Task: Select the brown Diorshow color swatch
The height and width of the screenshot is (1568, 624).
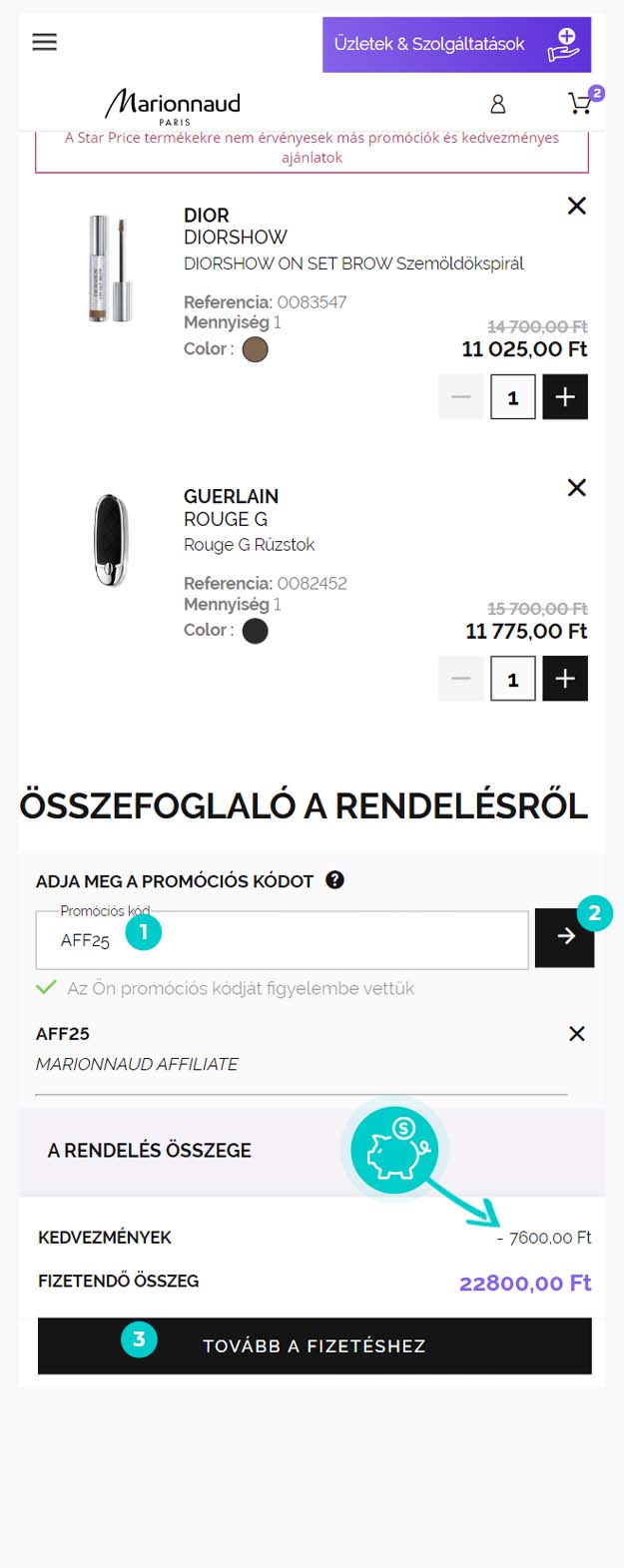Action: click(x=256, y=349)
